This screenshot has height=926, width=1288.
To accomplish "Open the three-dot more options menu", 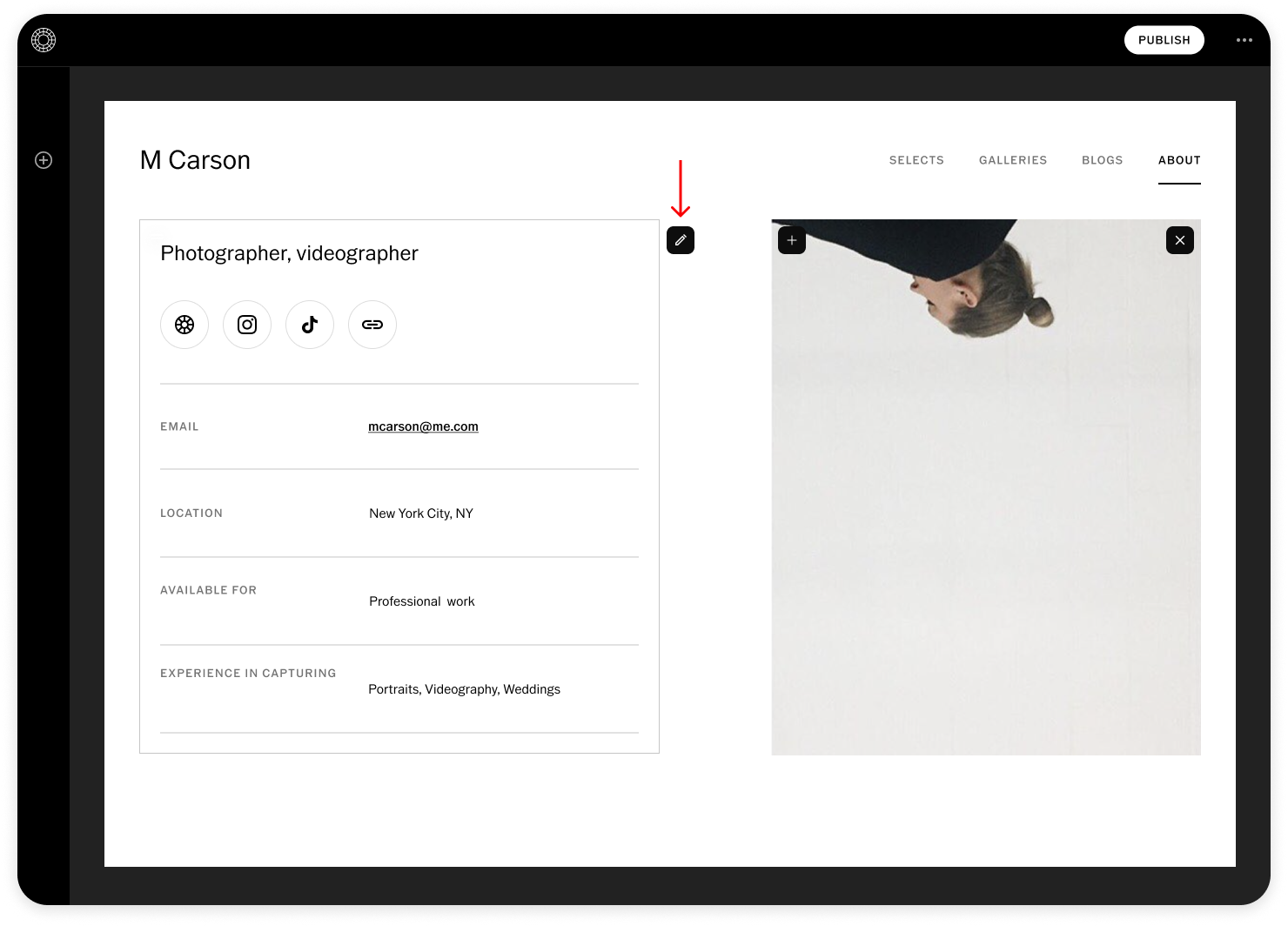I will point(1244,40).
